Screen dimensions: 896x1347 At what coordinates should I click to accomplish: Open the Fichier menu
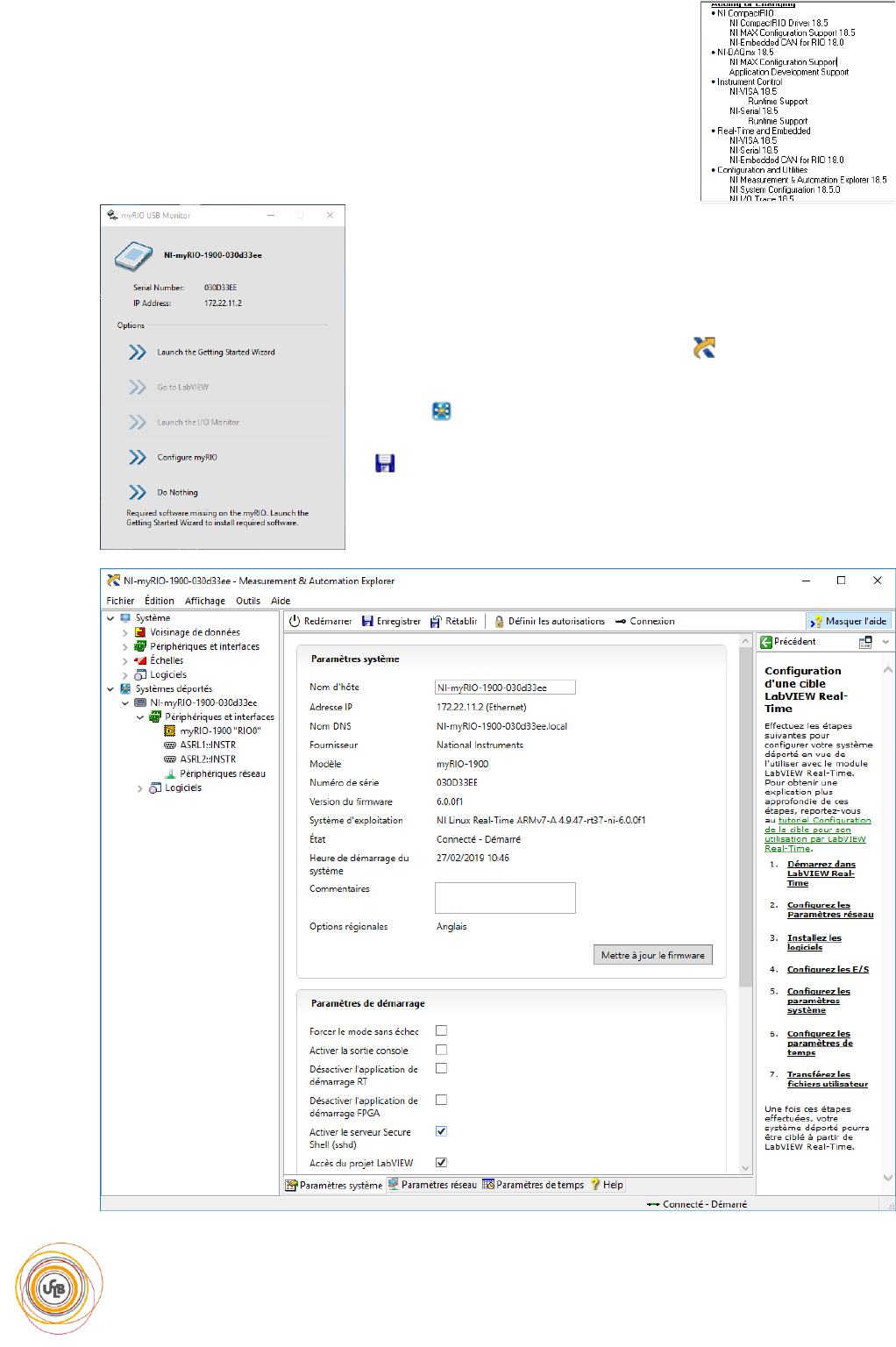pos(120,601)
